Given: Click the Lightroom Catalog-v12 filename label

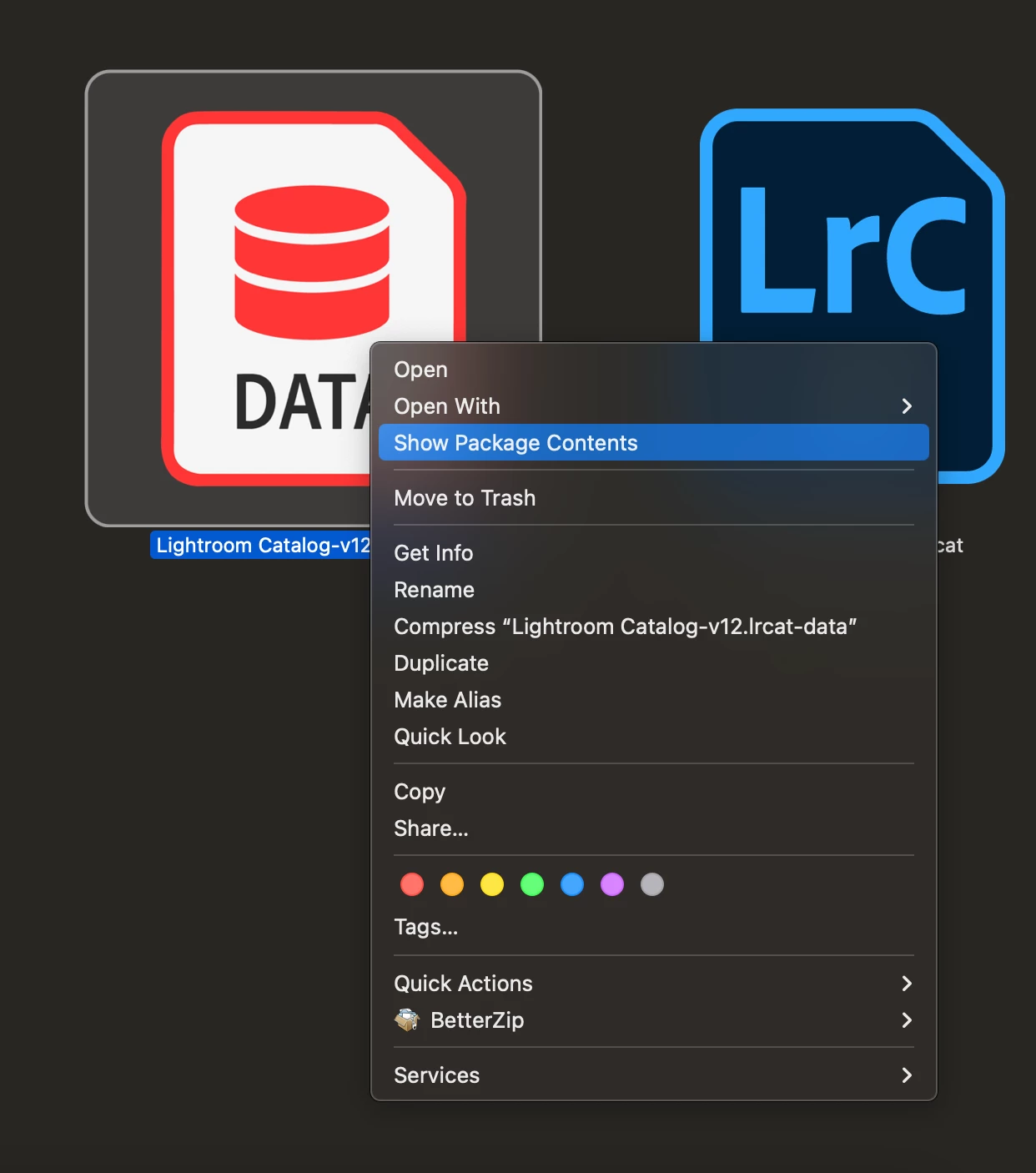Looking at the screenshot, I should [261, 545].
